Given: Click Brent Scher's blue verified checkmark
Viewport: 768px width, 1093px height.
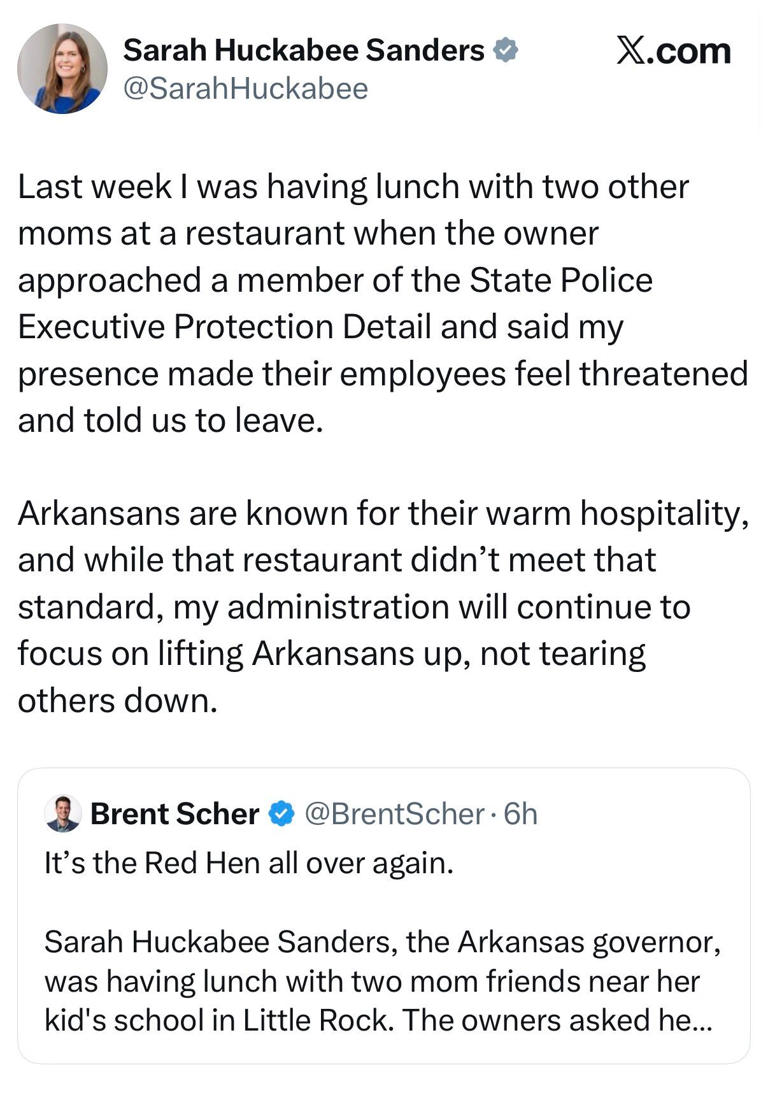Looking at the screenshot, I should click(x=283, y=814).
